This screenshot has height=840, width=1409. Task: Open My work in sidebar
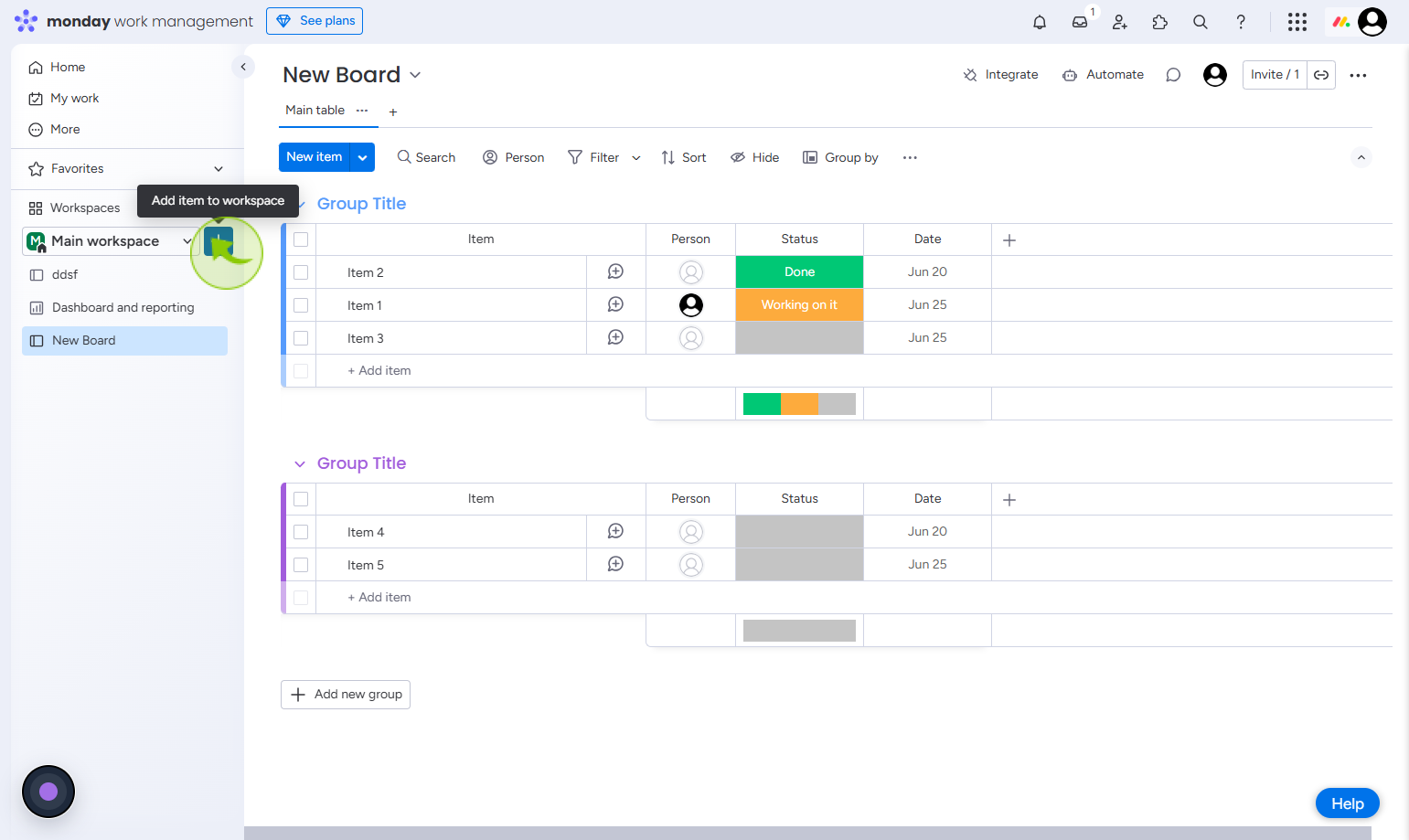pyautogui.click(x=64, y=99)
